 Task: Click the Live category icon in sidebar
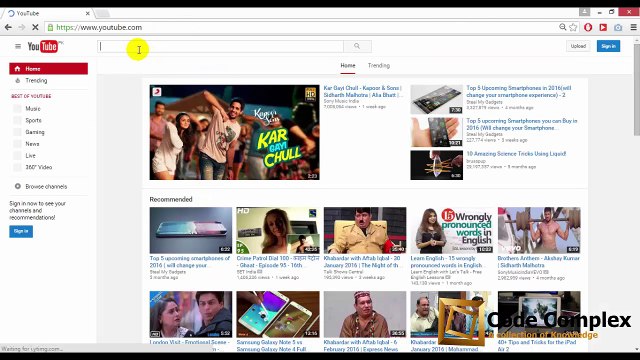click(x=17, y=156)
